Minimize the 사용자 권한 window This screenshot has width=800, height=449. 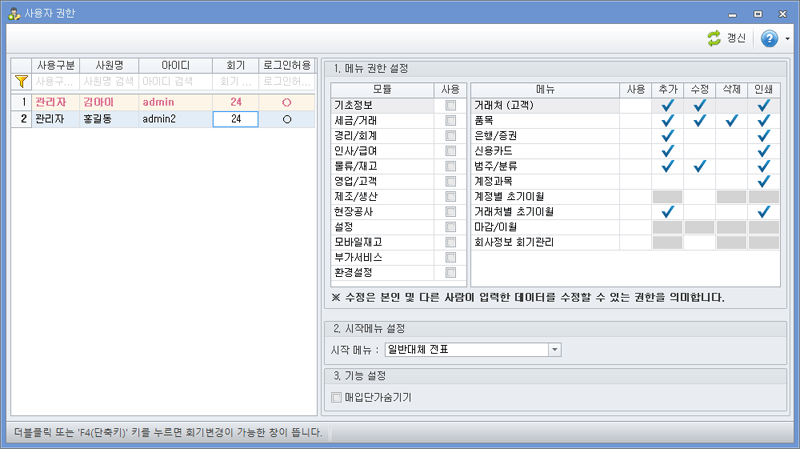733,14
